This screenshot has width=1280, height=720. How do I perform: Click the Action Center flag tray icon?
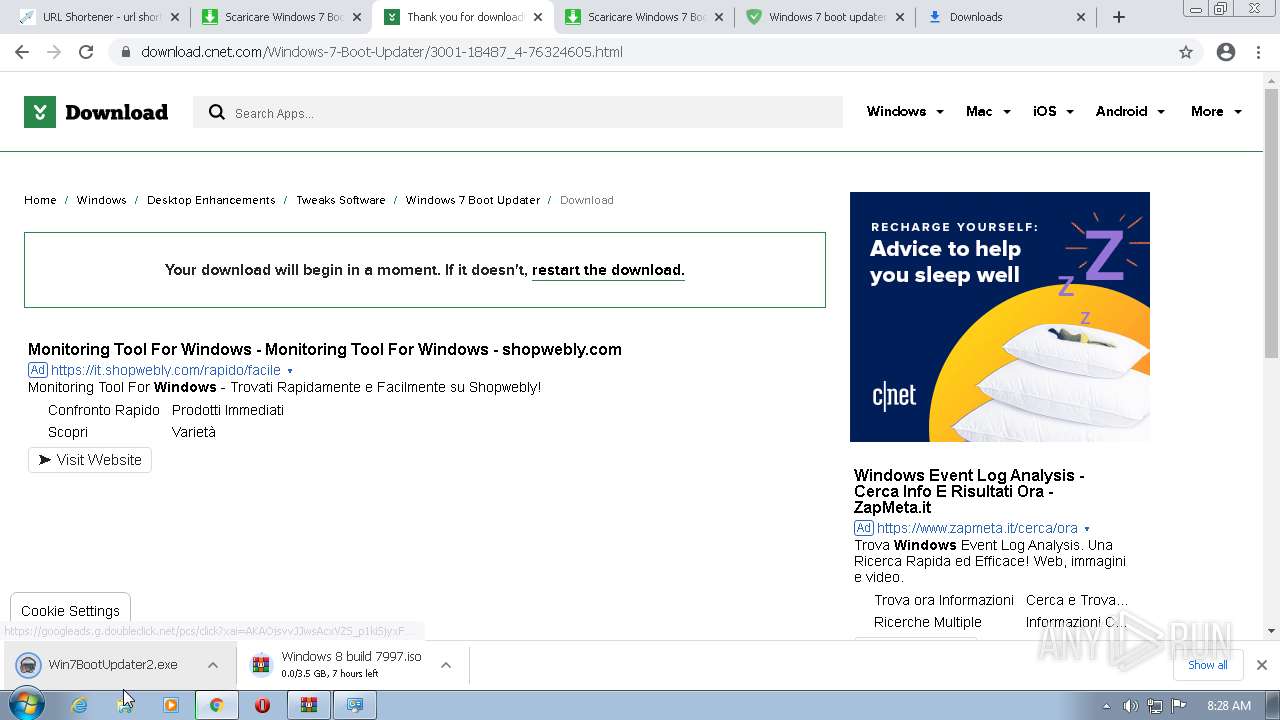[x=1179, y=706]
